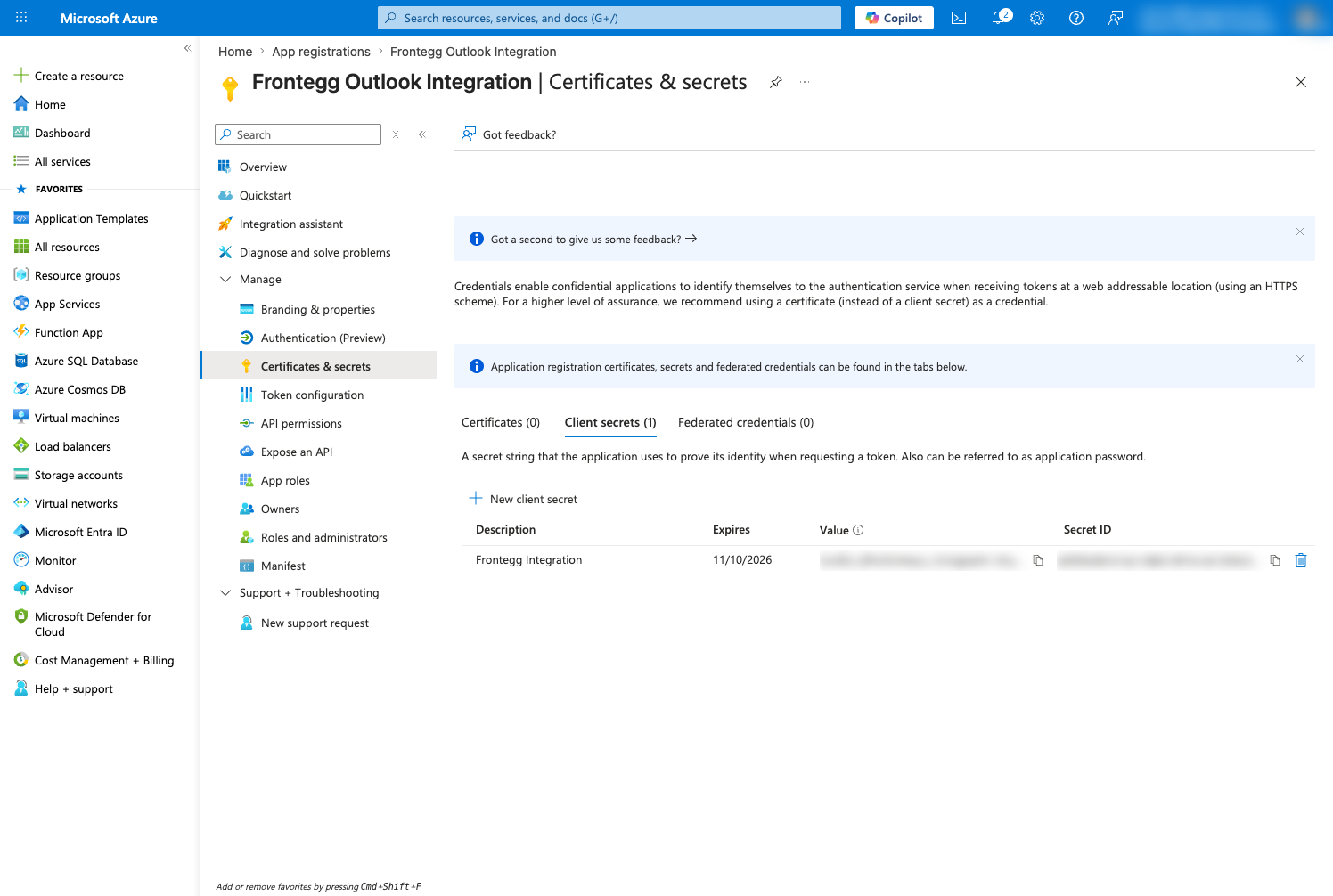Click the global search resources field
This screenshot has height=896, width=1333.
point(609,18)
